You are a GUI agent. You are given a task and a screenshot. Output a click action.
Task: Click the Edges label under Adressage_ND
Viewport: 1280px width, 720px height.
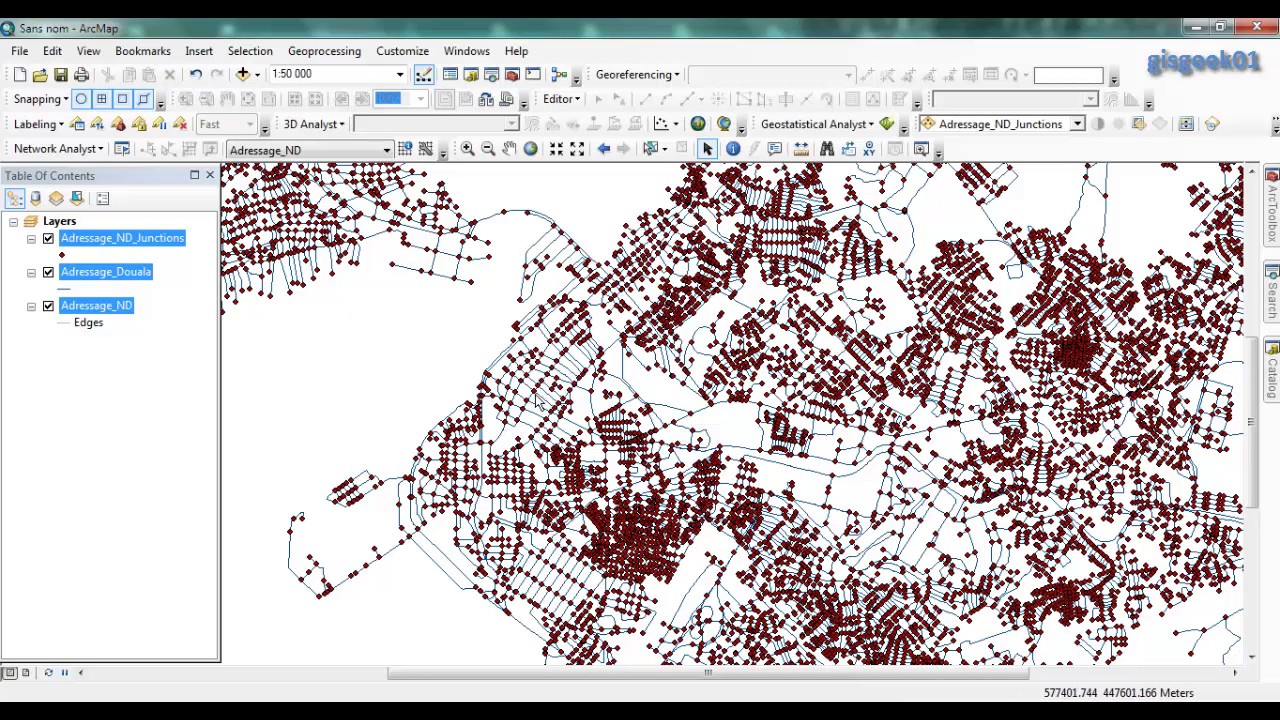pyautogui.click(x=88, y=323)
